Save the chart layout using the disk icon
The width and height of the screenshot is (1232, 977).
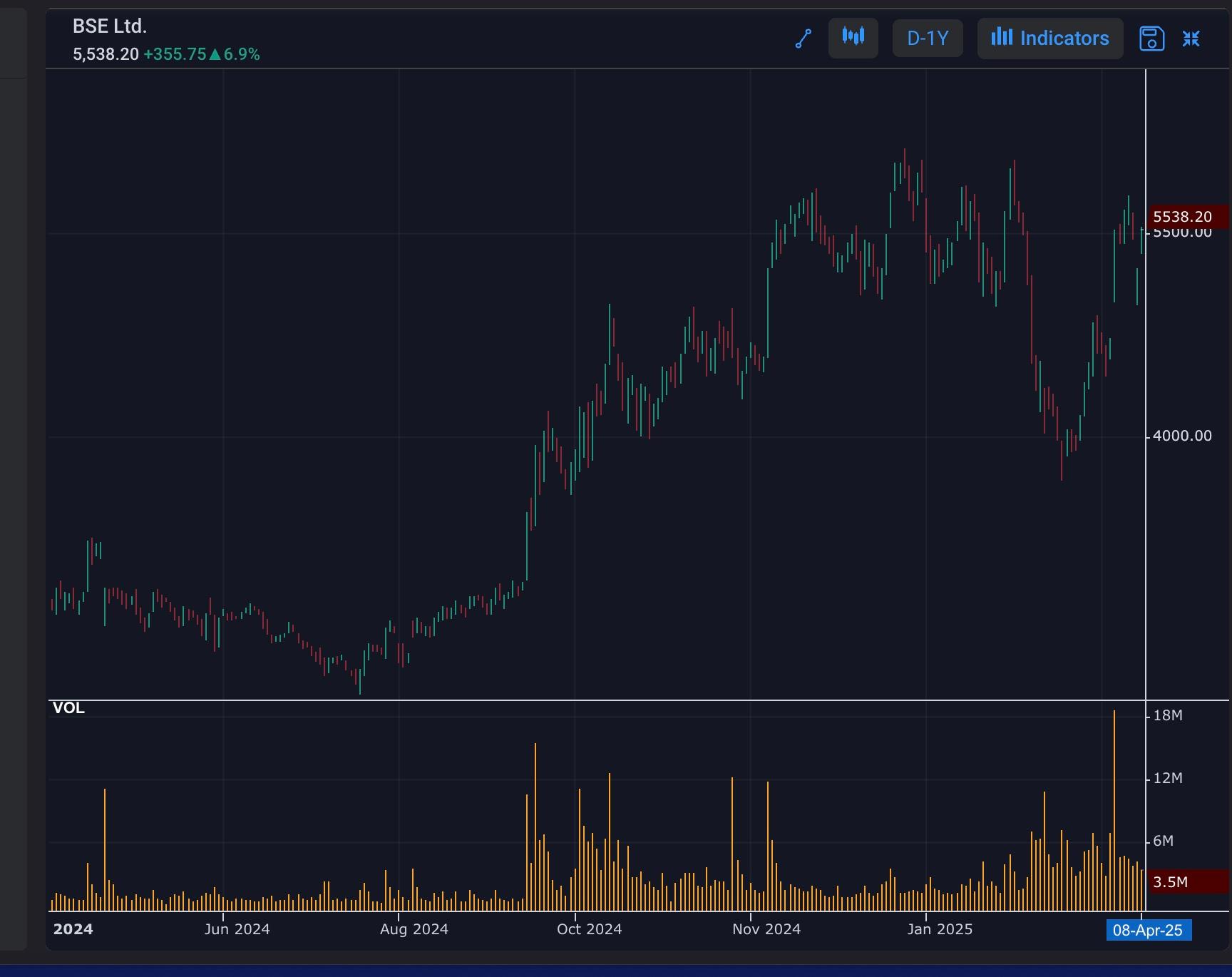tap(1151, 39)
